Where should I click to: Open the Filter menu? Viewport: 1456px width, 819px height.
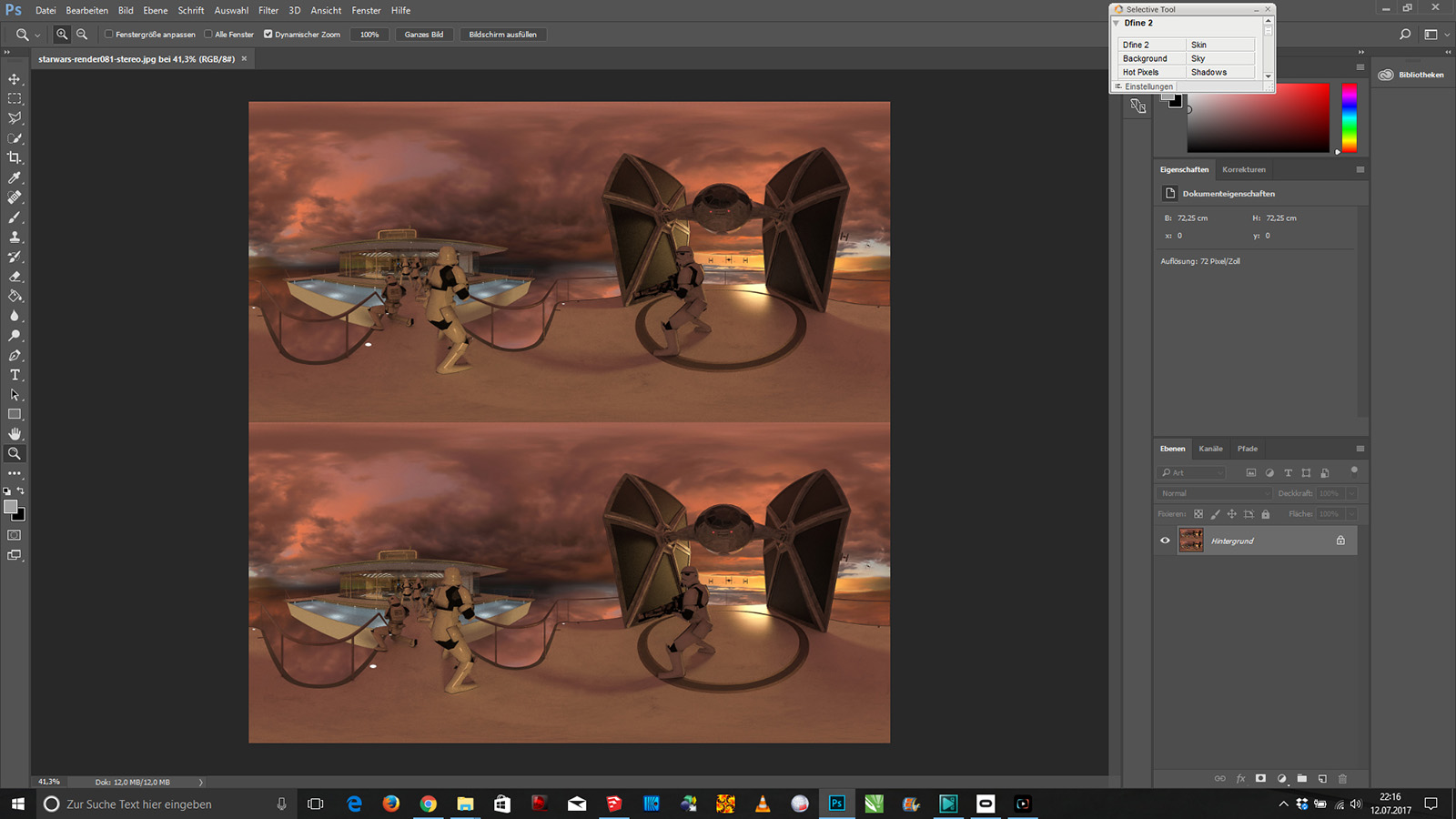pos(268,11)
